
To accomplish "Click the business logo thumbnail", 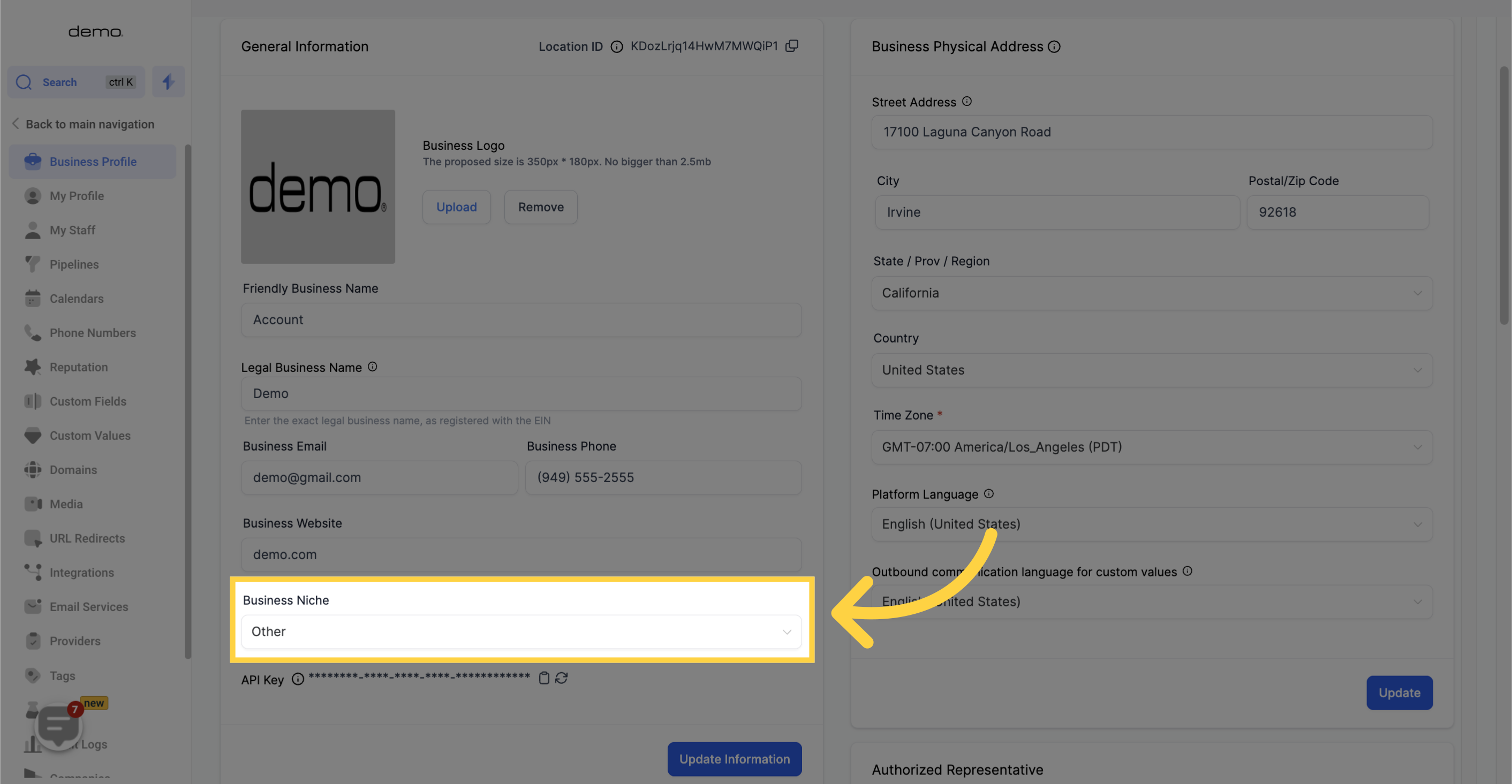I will 318,187.
